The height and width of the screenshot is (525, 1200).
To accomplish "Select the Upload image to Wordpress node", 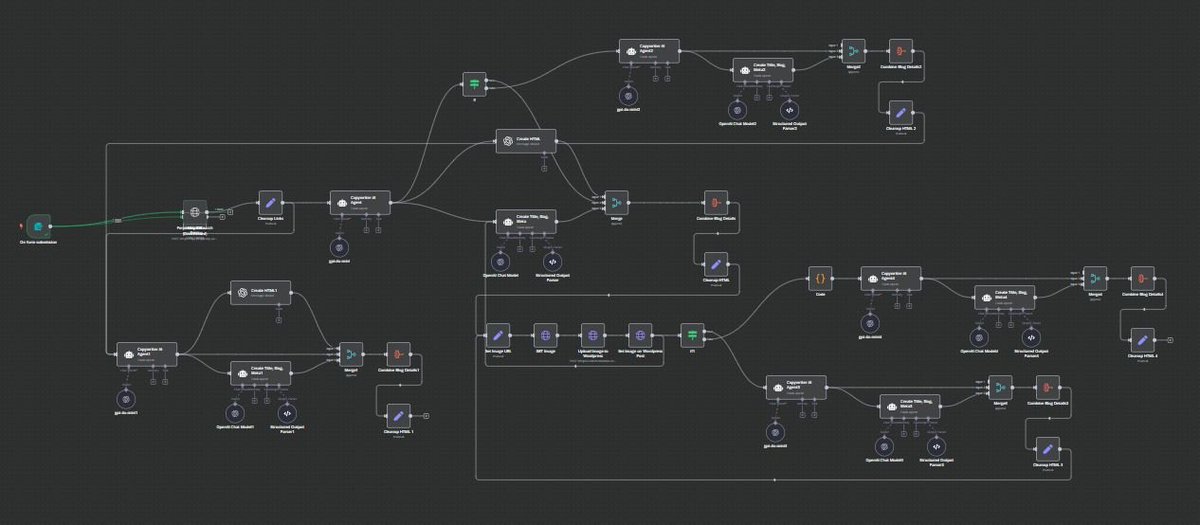I will point(593,334).
